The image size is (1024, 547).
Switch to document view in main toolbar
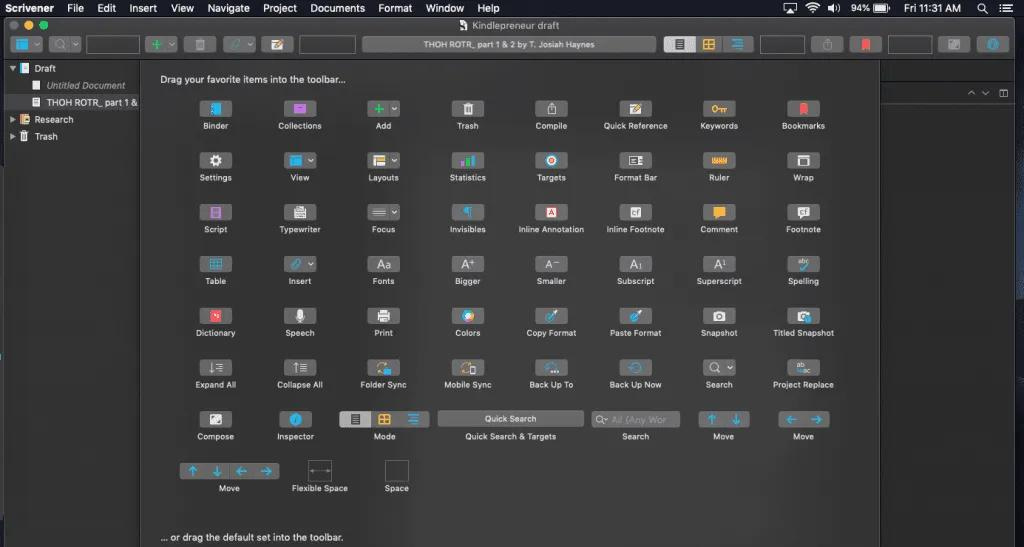[x=679, y=44]
